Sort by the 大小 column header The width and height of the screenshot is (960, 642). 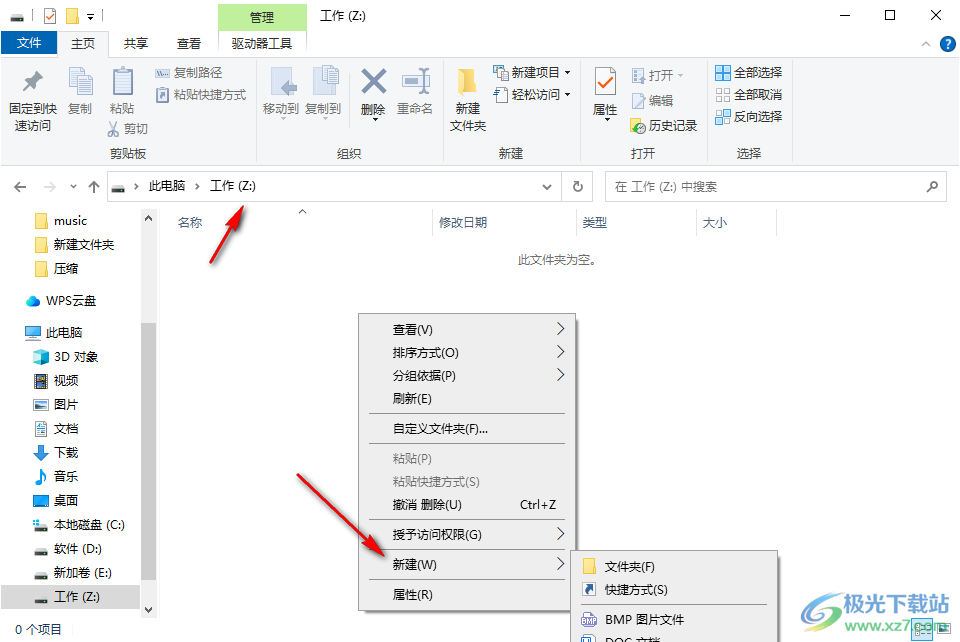tap(714, 223)
